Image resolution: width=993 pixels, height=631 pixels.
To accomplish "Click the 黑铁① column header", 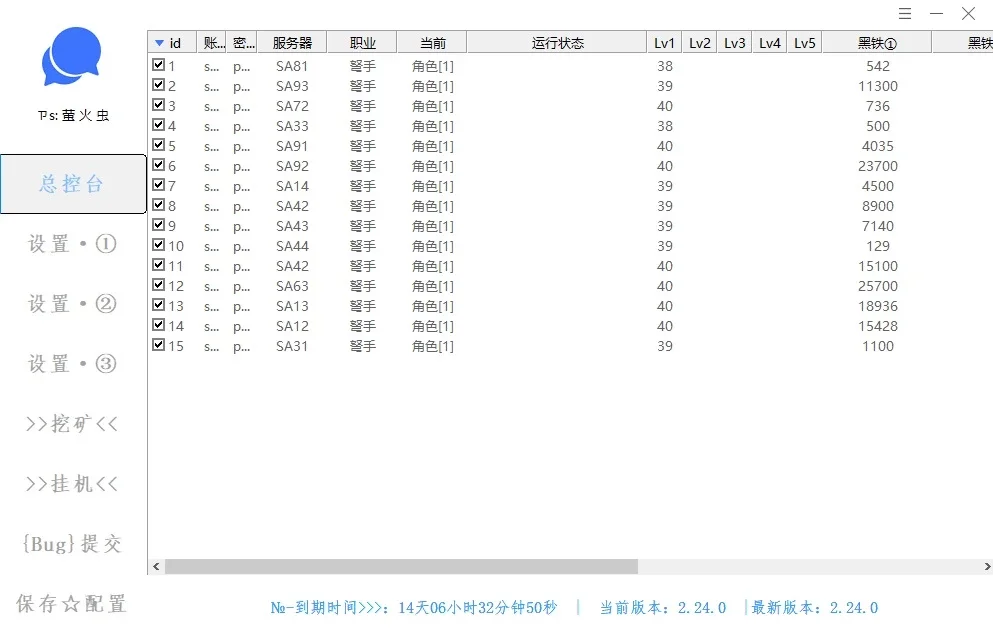I will [x=877, y=43].
